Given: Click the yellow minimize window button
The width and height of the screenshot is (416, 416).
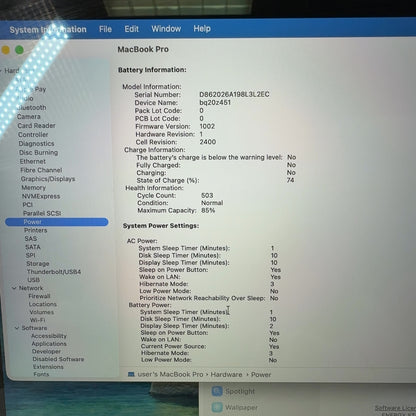Looking at the screenshot, I should tap(5, 50).
